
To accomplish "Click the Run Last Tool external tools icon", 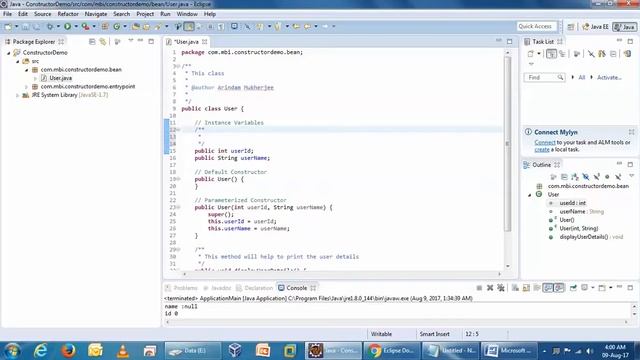I will click(85, 27).
